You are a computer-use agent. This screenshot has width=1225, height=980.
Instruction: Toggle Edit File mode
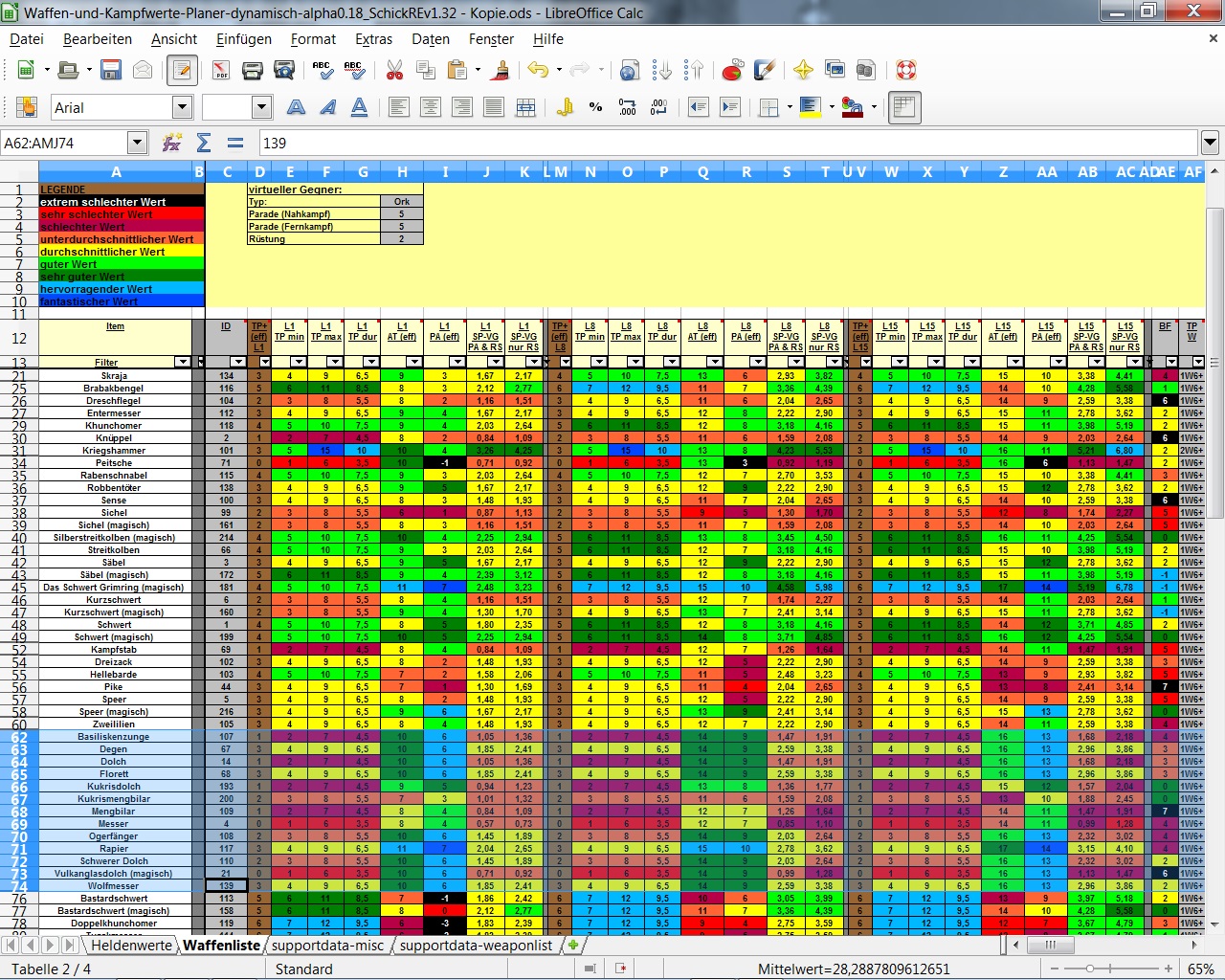pyautogui.click(x=182, y=70)
